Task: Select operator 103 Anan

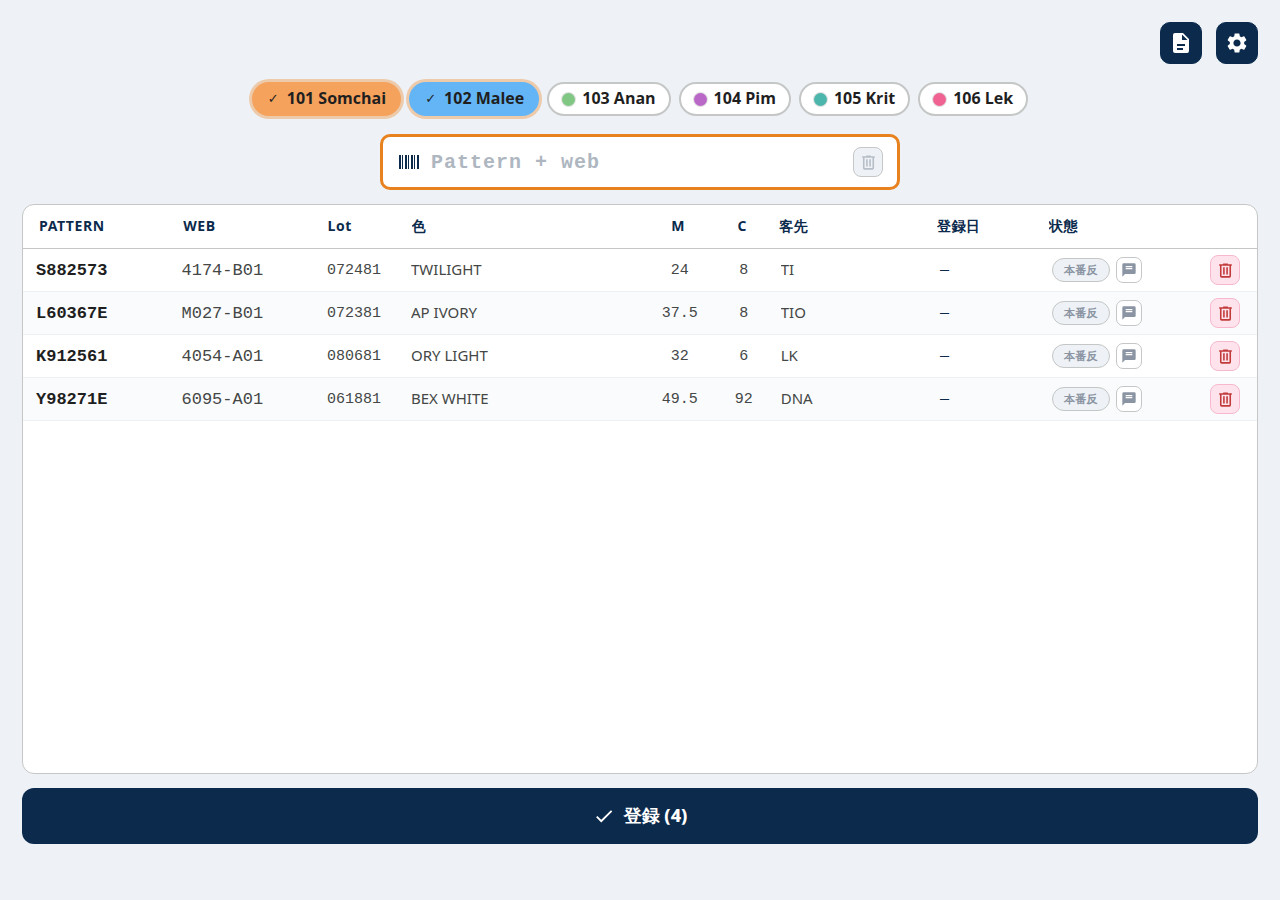Action: tap(609, 99)
